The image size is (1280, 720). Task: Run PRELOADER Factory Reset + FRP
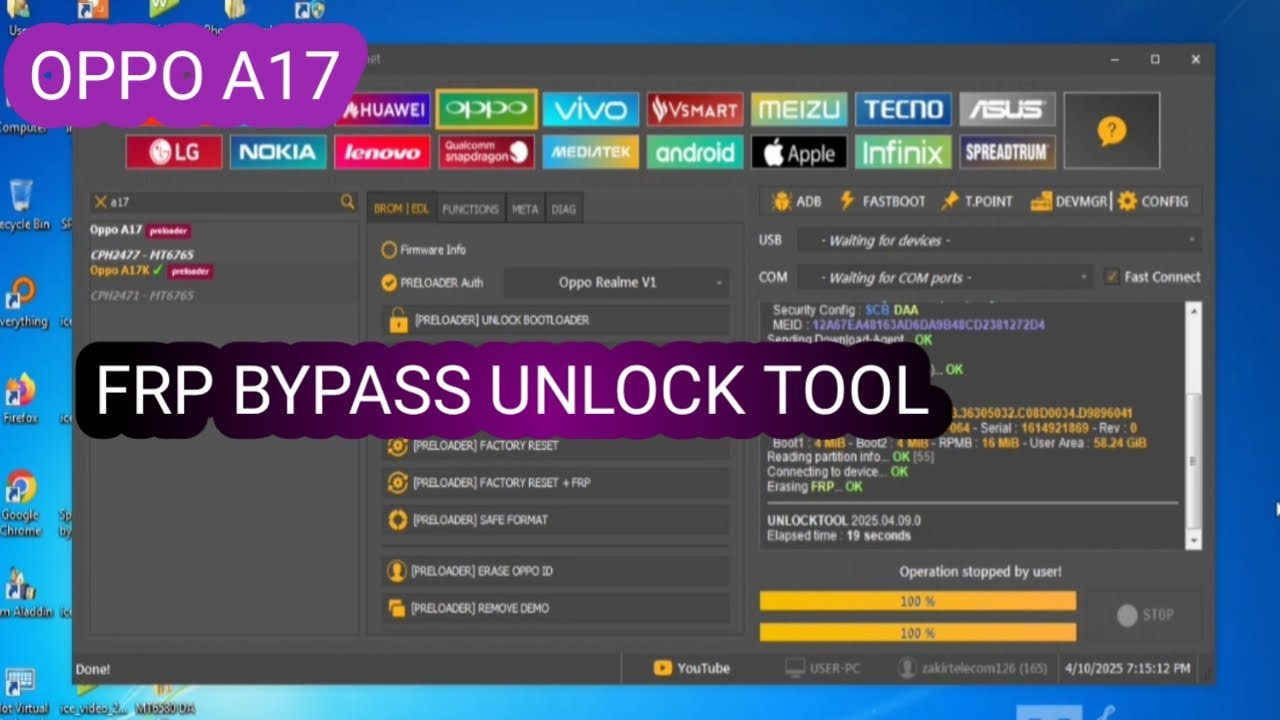click(555, 483)
